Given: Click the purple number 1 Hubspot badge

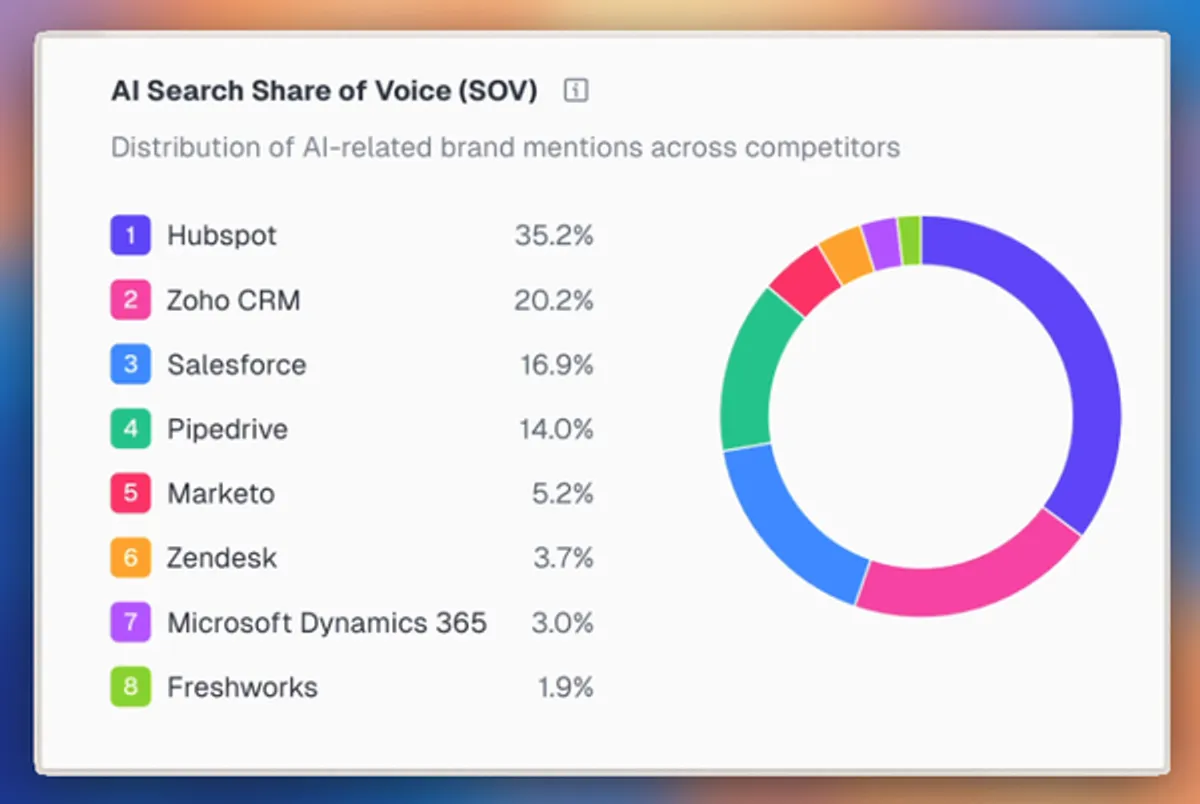Looking at the screenshot, I should 130,236.
